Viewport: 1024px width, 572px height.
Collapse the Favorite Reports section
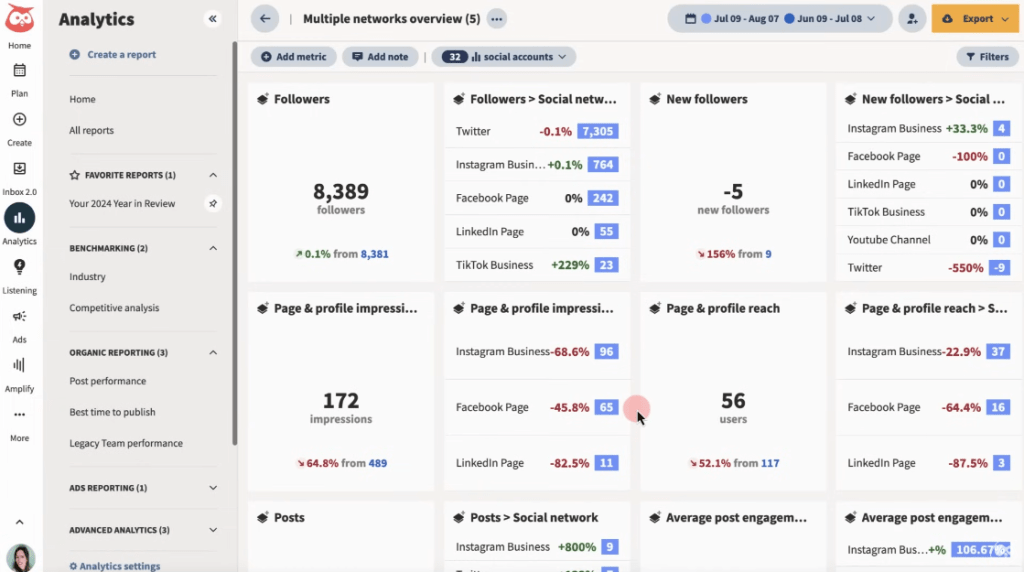pos(213,175)
